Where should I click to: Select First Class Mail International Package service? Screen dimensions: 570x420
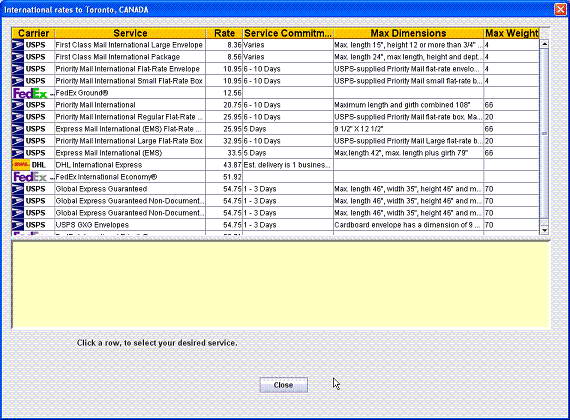(x=118, y=57)
